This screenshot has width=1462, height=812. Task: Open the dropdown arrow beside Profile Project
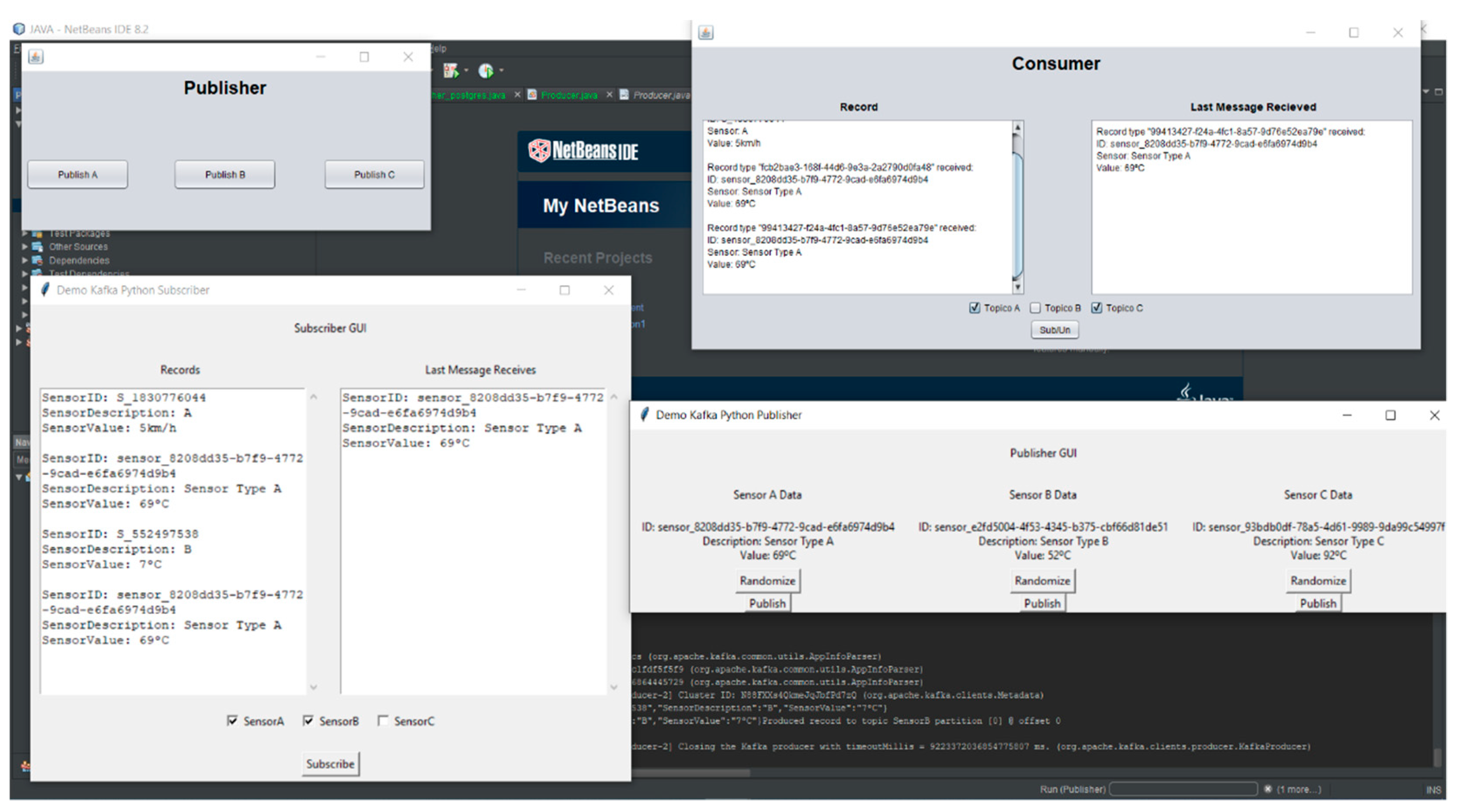[501, 71]
